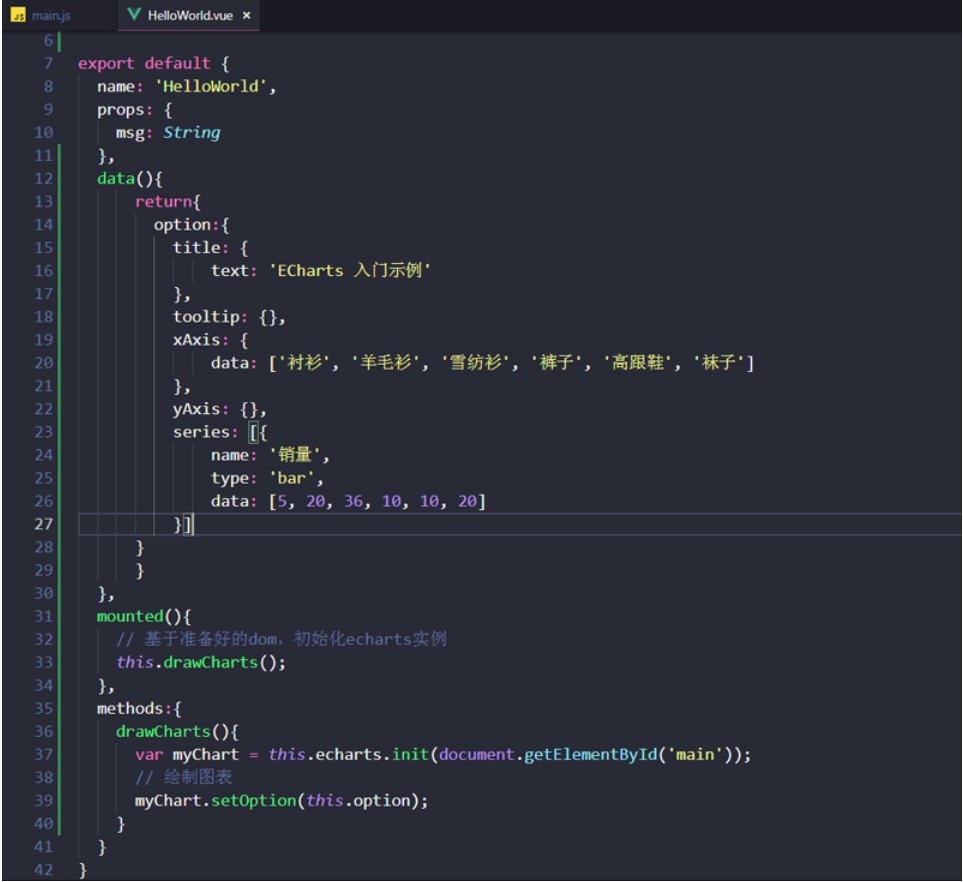Click the '高跟鞋' string in xAxis data
963x882 pixels.
click(638, 363)
